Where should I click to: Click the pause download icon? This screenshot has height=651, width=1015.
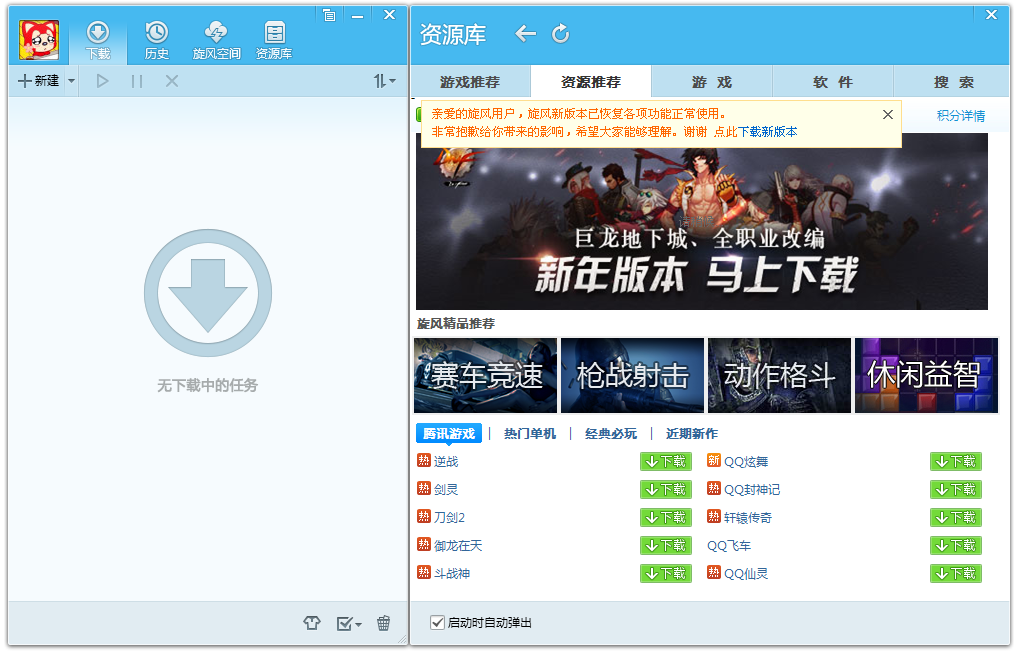(137, 81)
